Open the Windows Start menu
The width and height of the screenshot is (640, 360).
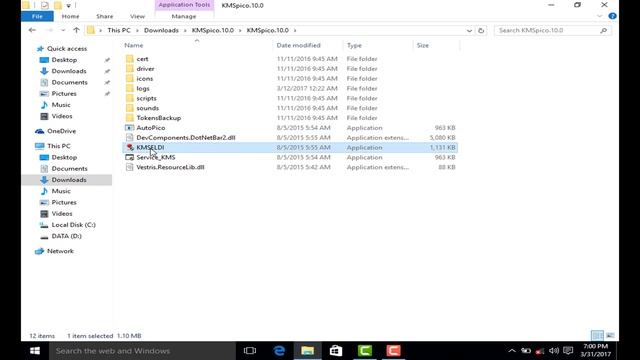[x=35, y=351]
